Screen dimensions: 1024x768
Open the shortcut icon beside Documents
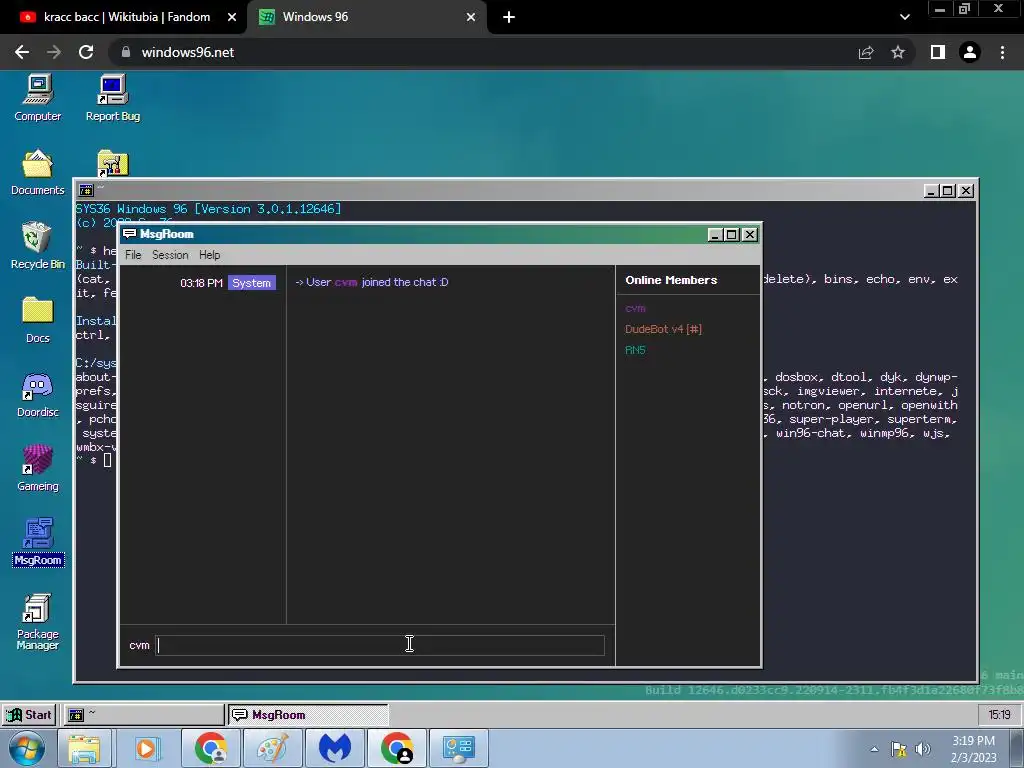[112, 163]
